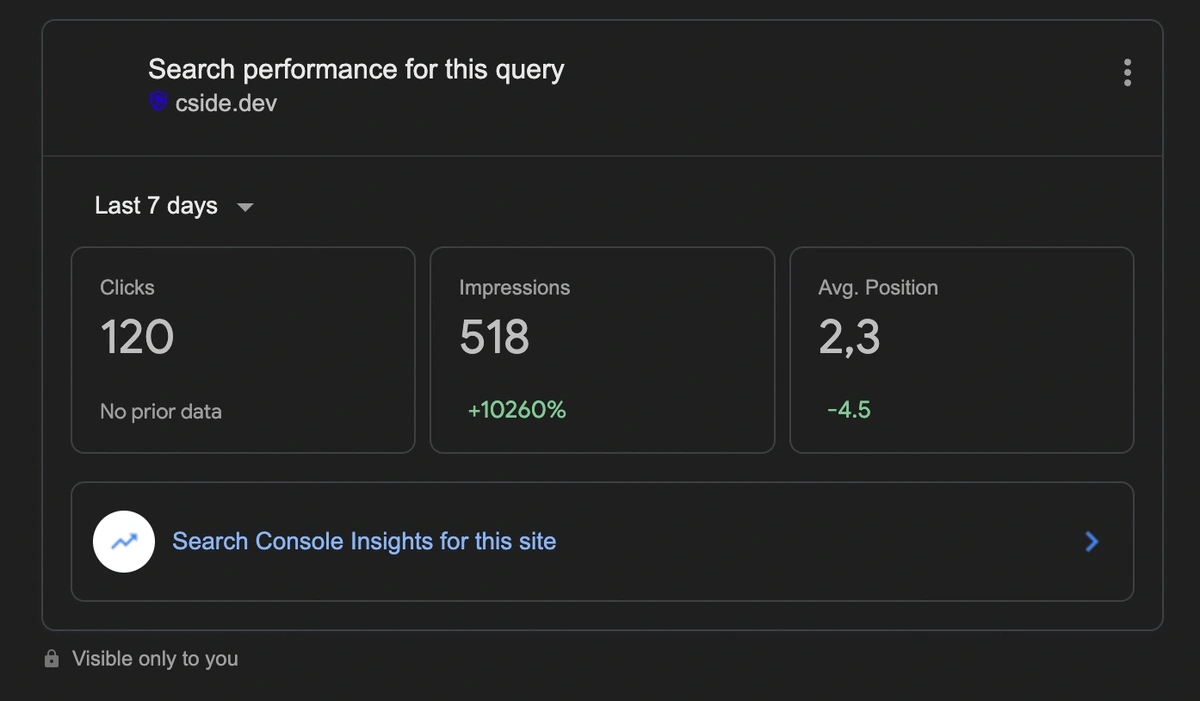Click the Search performance for this query title
The height and width of the screenshot is (701, 1200).
tap(356, 69)
